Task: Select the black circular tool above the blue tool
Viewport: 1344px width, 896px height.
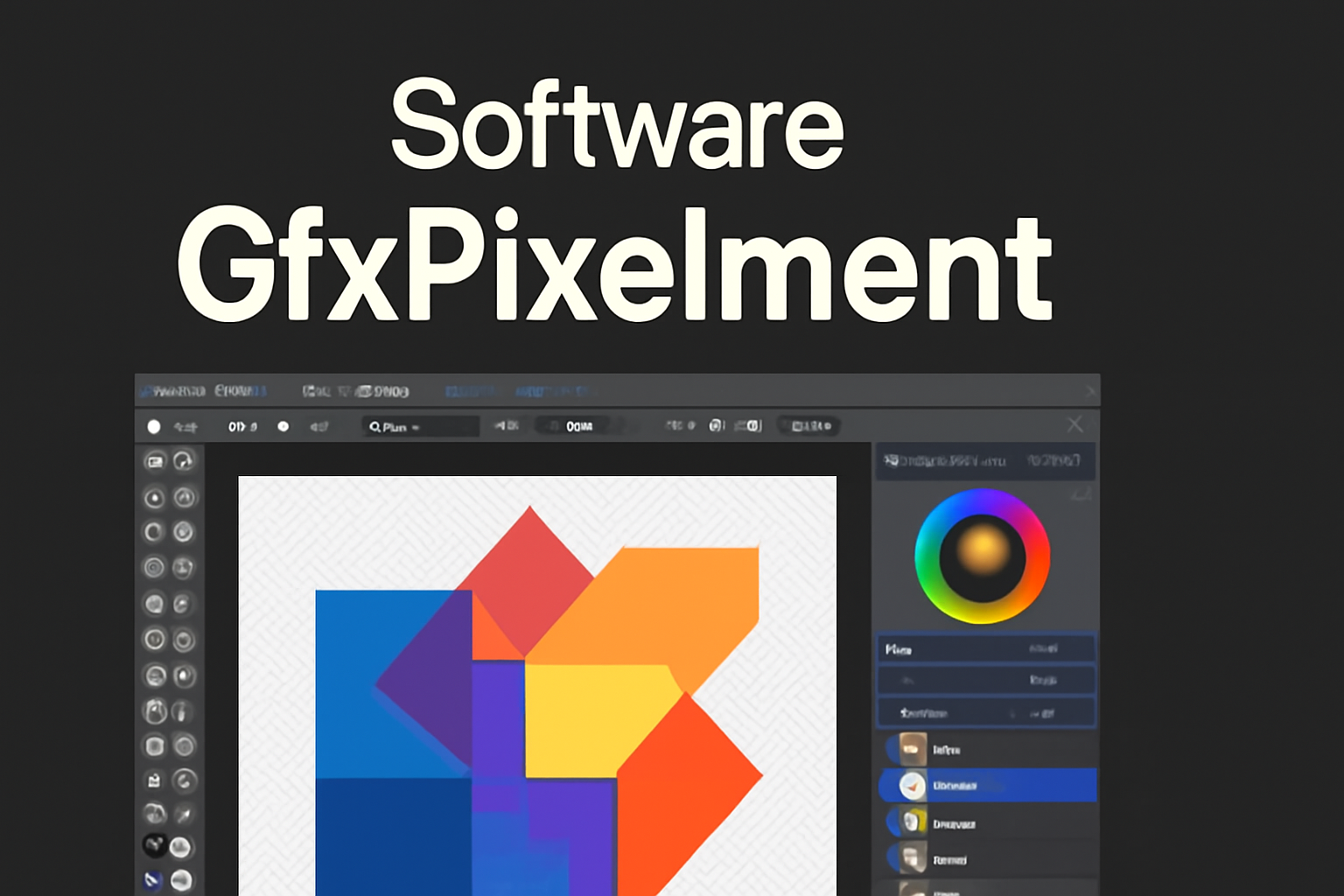Action: coord(154,845)
